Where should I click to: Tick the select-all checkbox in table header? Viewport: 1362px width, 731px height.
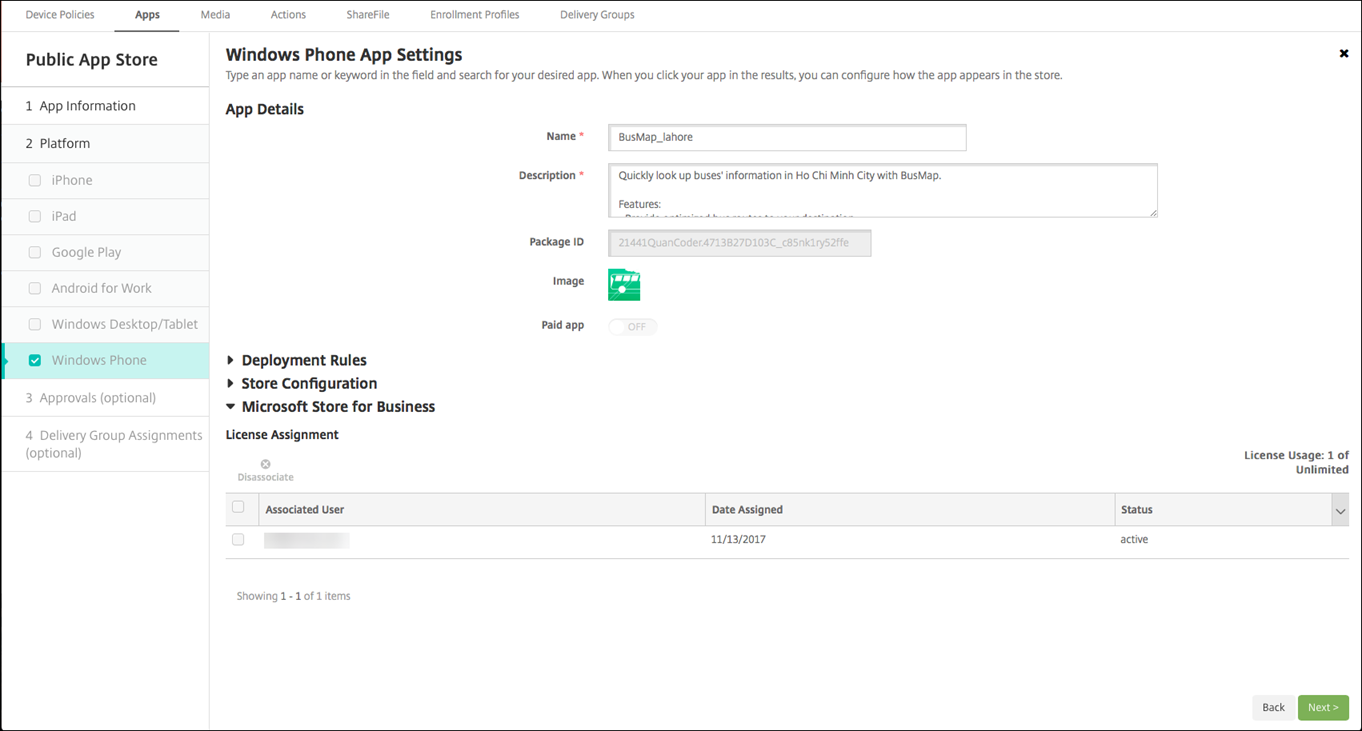tap(238, 507)
